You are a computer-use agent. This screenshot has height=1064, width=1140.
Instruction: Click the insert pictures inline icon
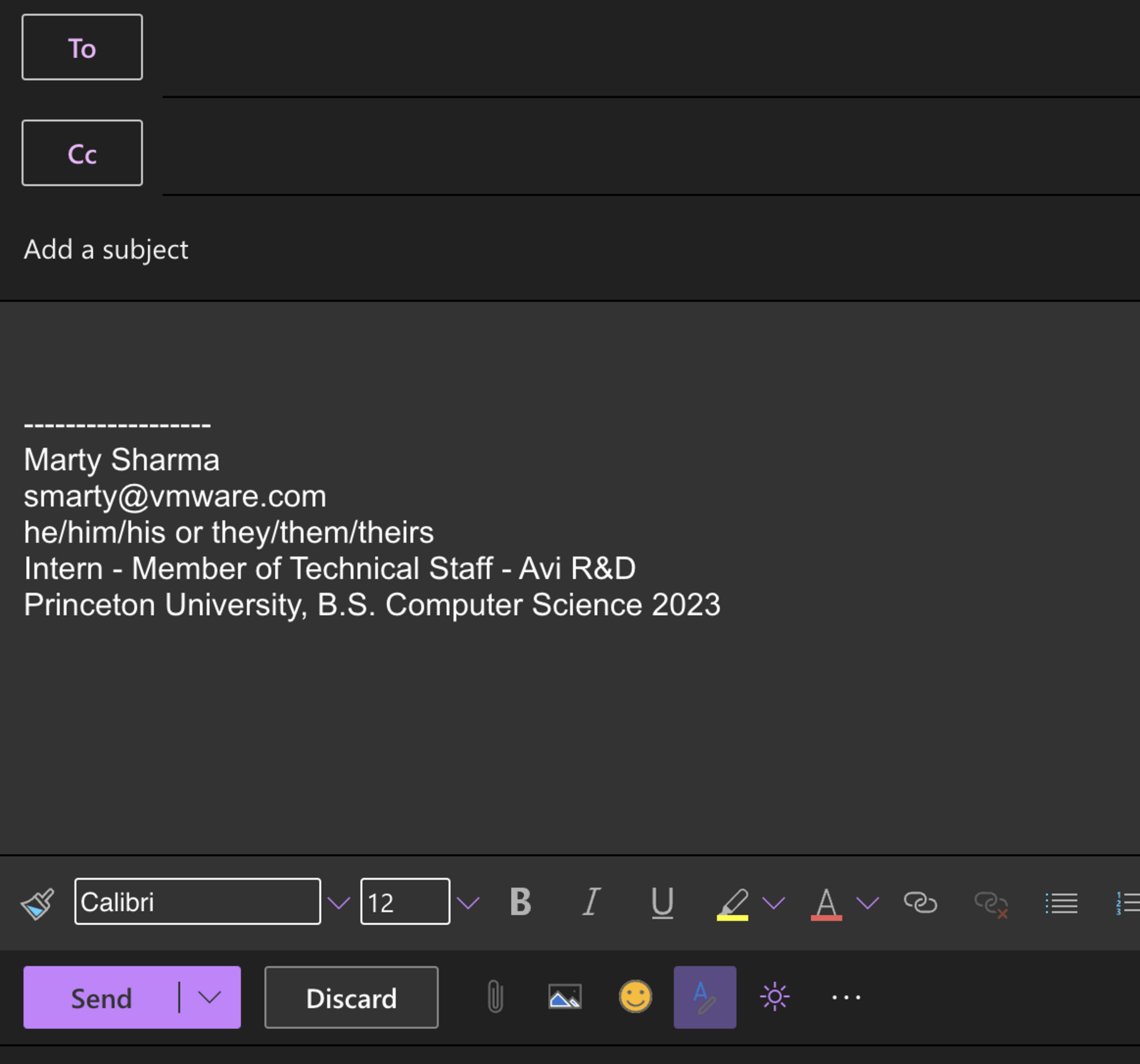pyautogui.click(x=565, y=997)
